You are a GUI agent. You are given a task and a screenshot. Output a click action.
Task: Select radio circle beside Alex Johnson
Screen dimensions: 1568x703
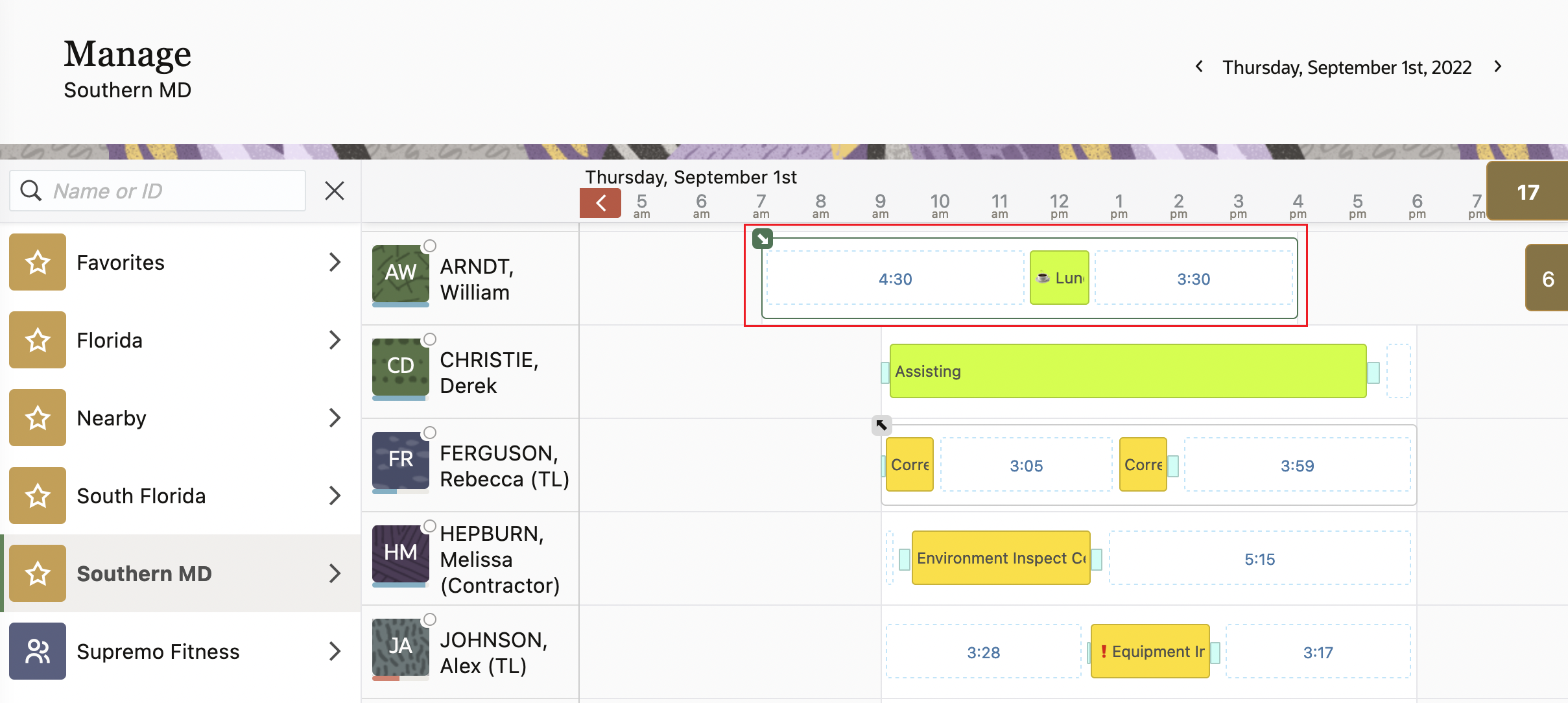pos(429,619)
